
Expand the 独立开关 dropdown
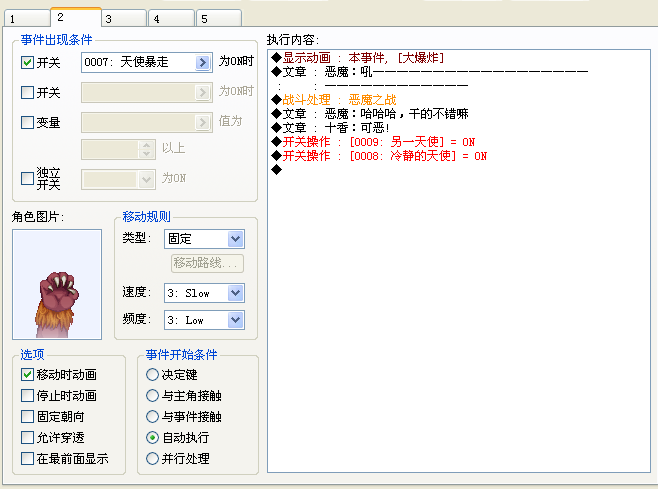pyautogui.click(x=146, y=180)
